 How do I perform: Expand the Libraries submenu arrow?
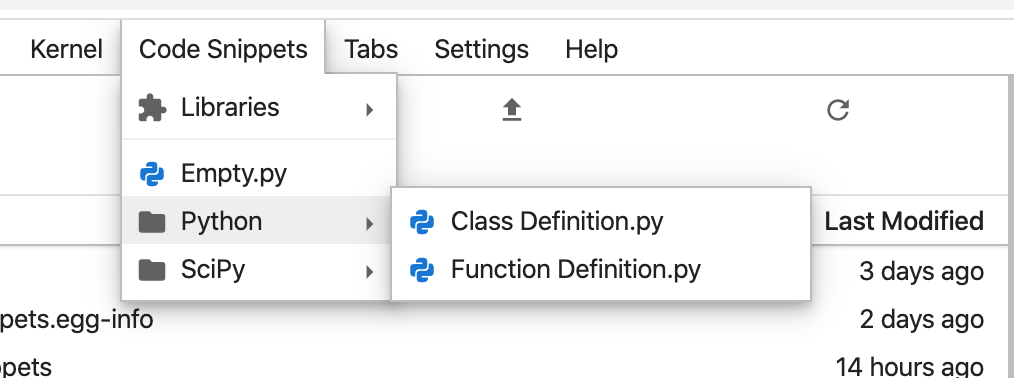click(x=369, y=109)
